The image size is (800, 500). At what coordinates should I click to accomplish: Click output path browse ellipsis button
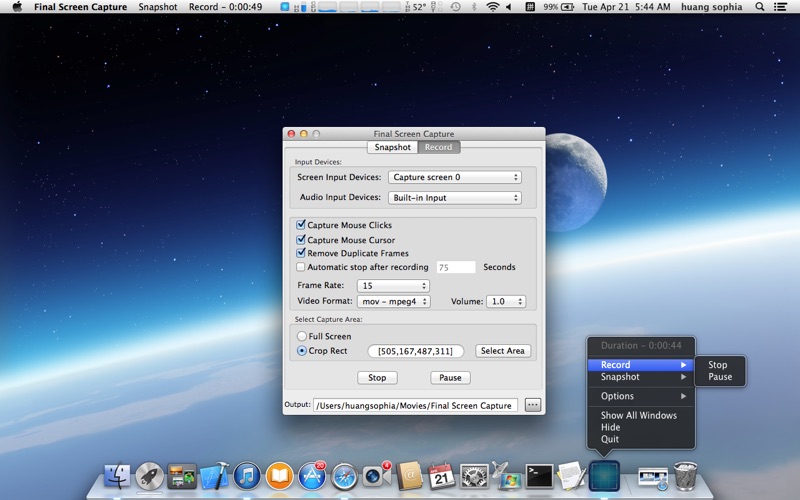(x=532, y=405)
